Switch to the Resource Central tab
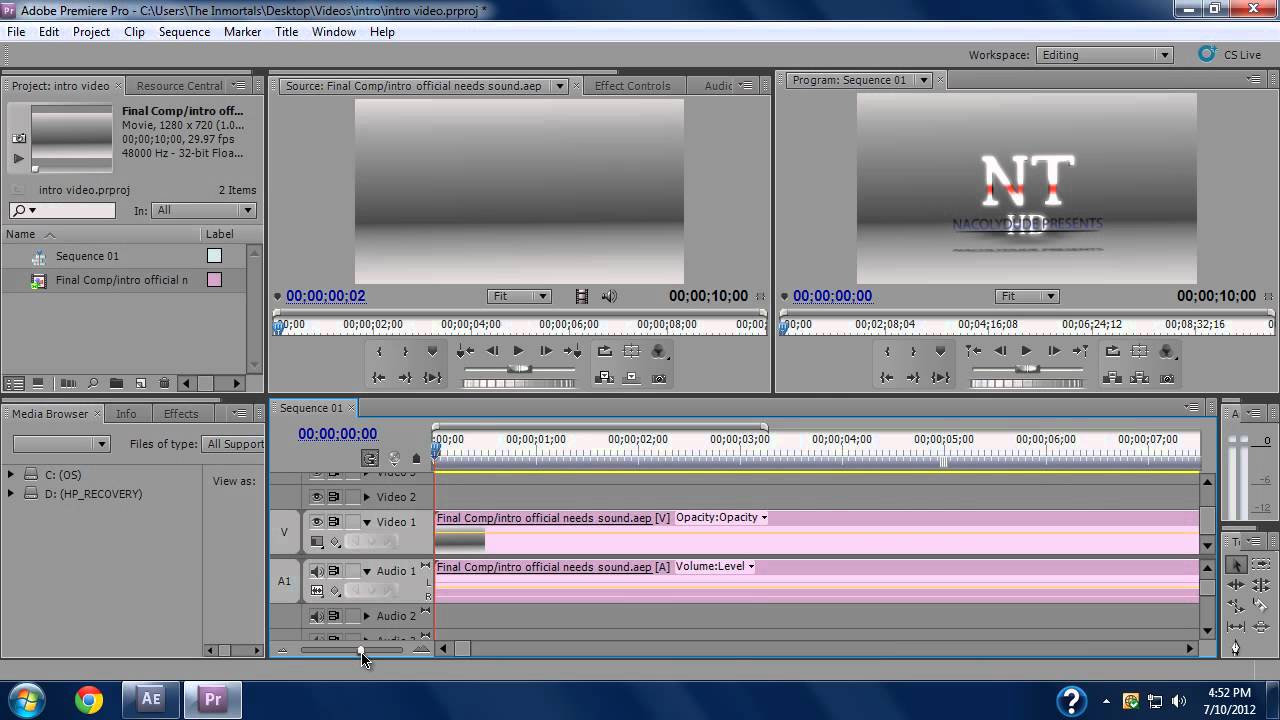 tap(180, 86)
